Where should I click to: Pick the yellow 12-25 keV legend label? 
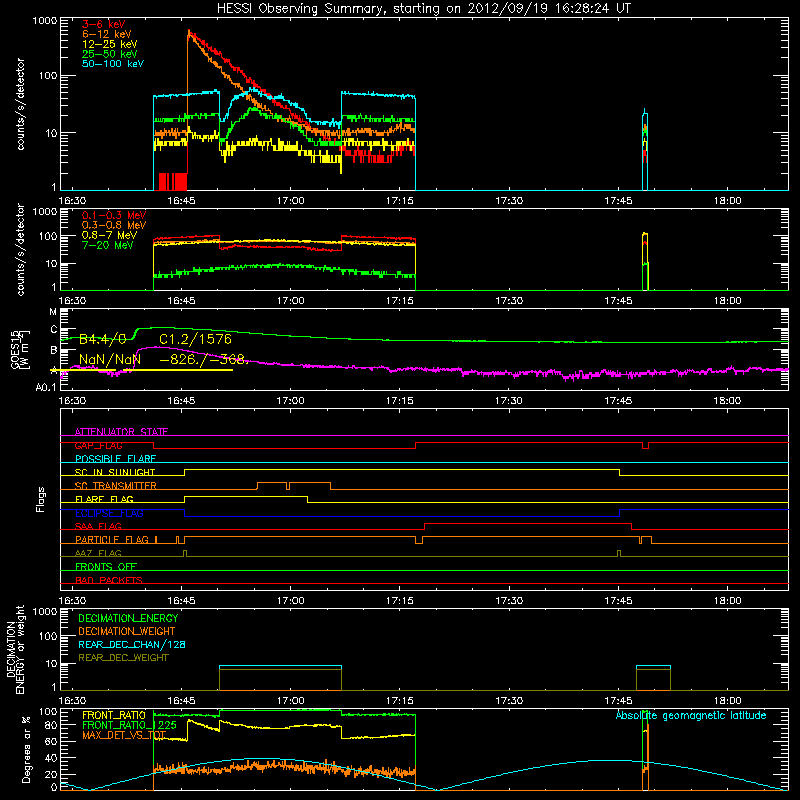[x=110, y=44]
